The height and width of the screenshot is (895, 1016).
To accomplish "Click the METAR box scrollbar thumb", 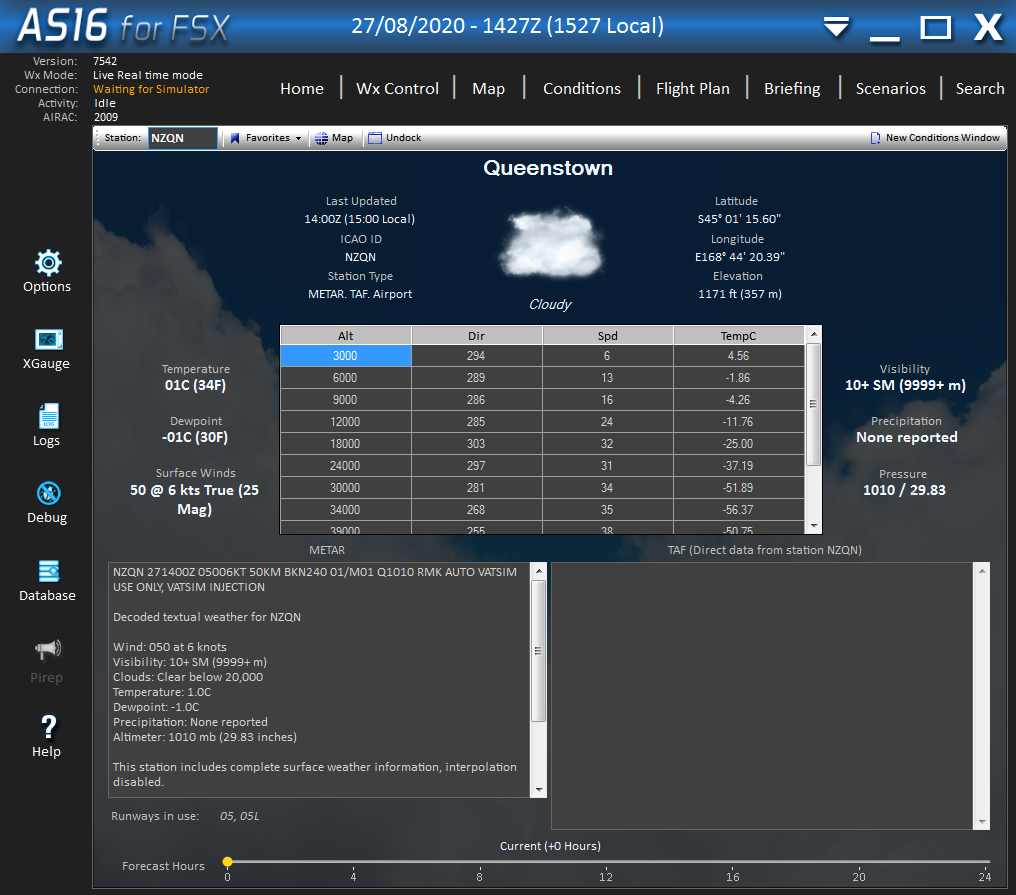I will click(x=538, y=651).
